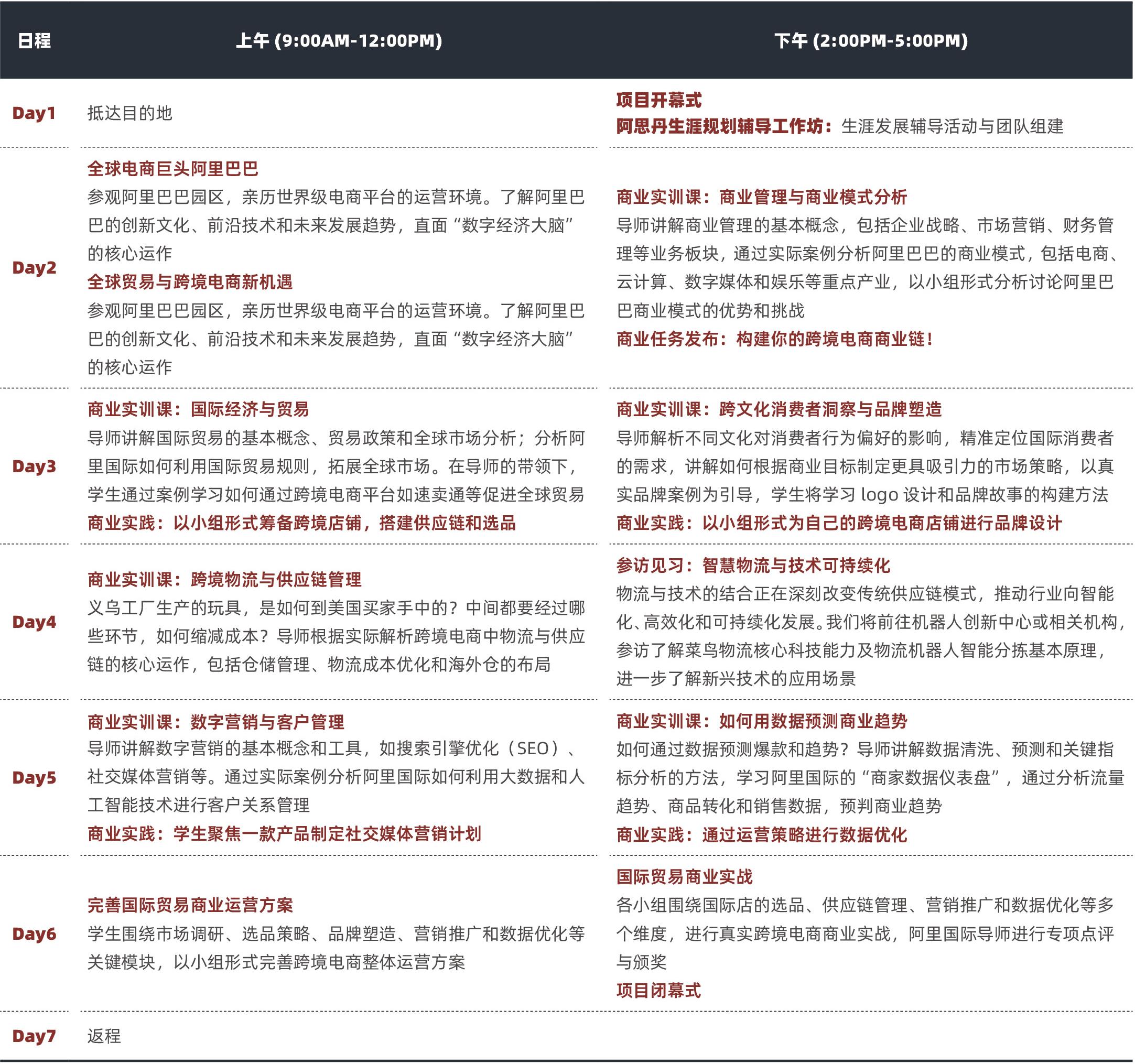Click the 日程 column header
Screen dimensions: 1135x1064
[x=34, y=40]
